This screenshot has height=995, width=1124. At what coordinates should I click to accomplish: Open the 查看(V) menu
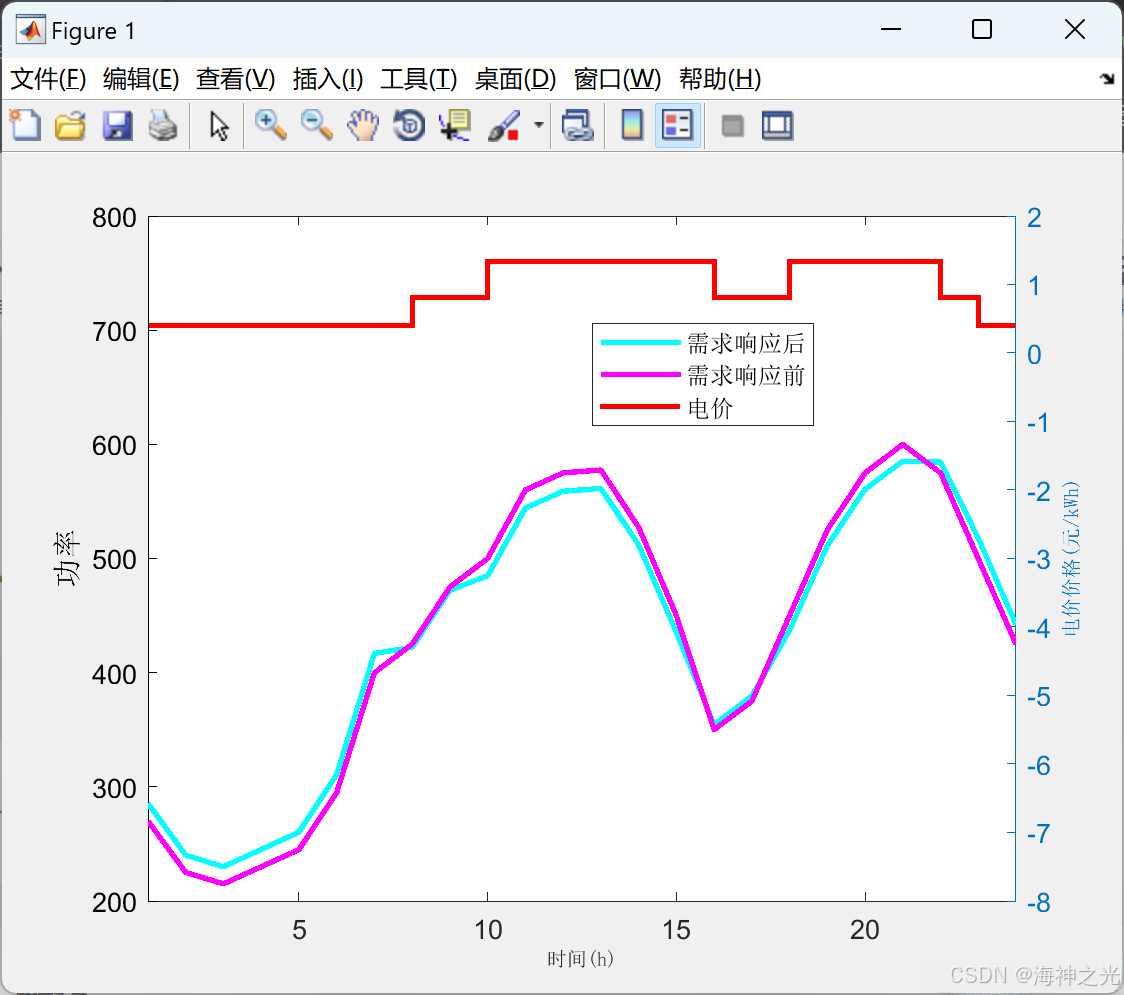(x=235, y=79)
